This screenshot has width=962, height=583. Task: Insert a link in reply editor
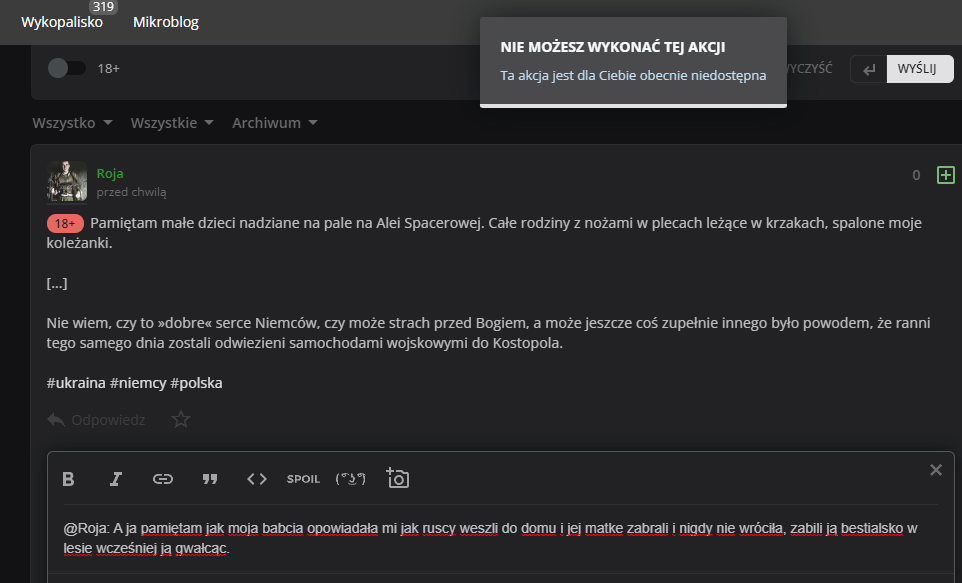click(163, 479)
